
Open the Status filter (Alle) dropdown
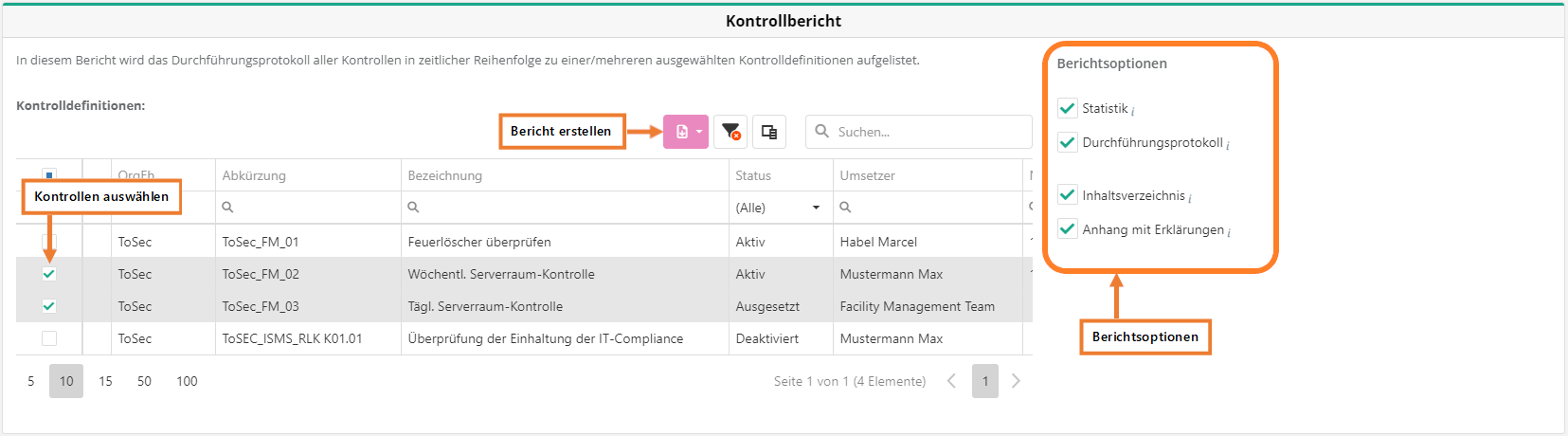pos(778,208)
